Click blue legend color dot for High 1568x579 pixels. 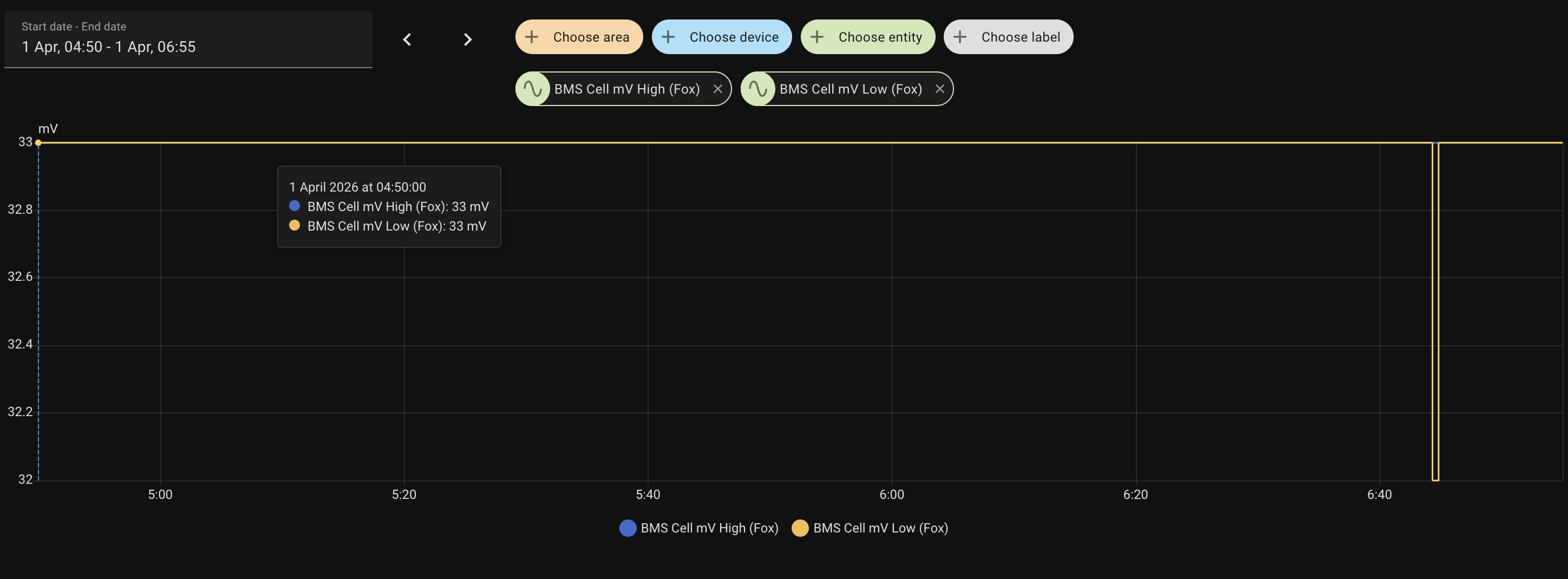(628, 528)
